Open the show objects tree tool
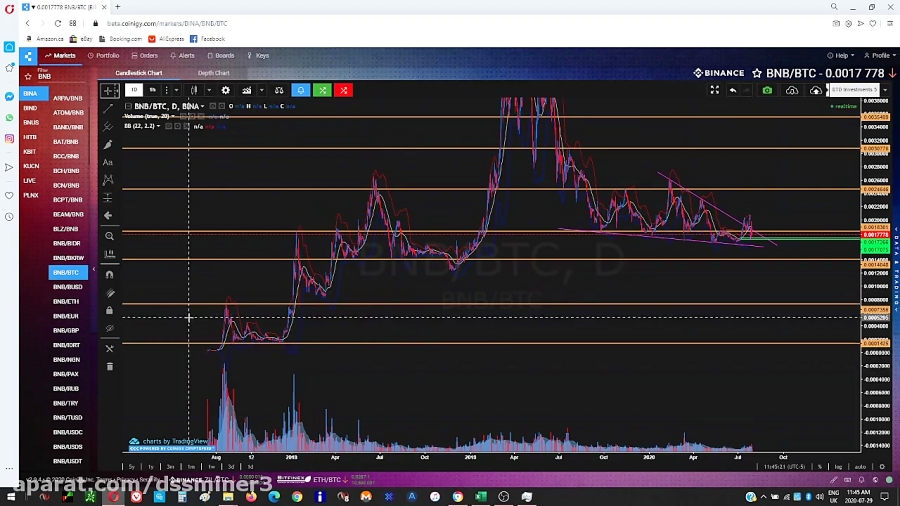This screenshot has width=900, height=506. tap(109, 349)
